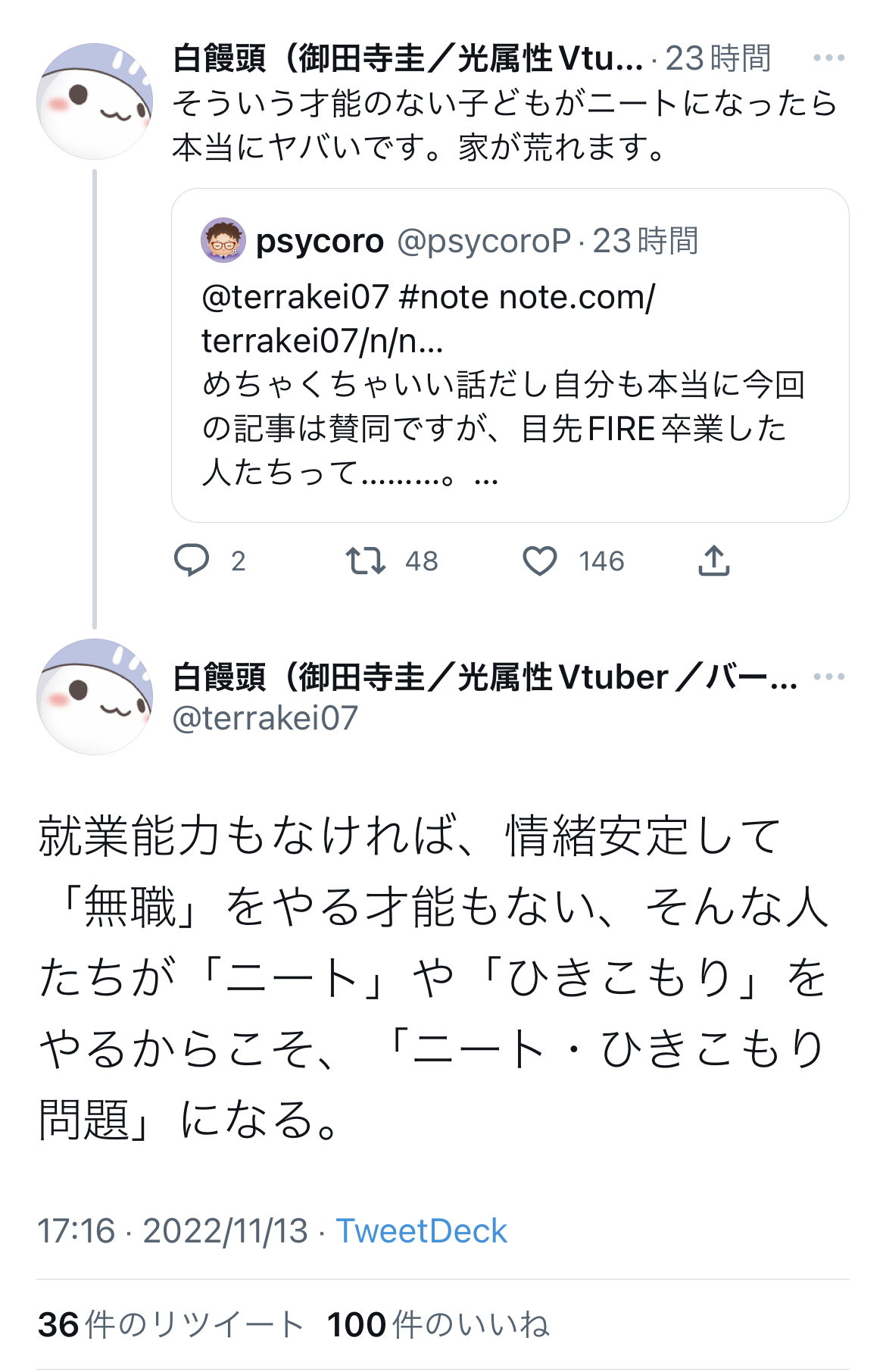Viewport: 886px width, 1372px height.
Task: Tap the @terrakei07 handle below the display name
Action: pyautogui.click(x=265, y=717)
